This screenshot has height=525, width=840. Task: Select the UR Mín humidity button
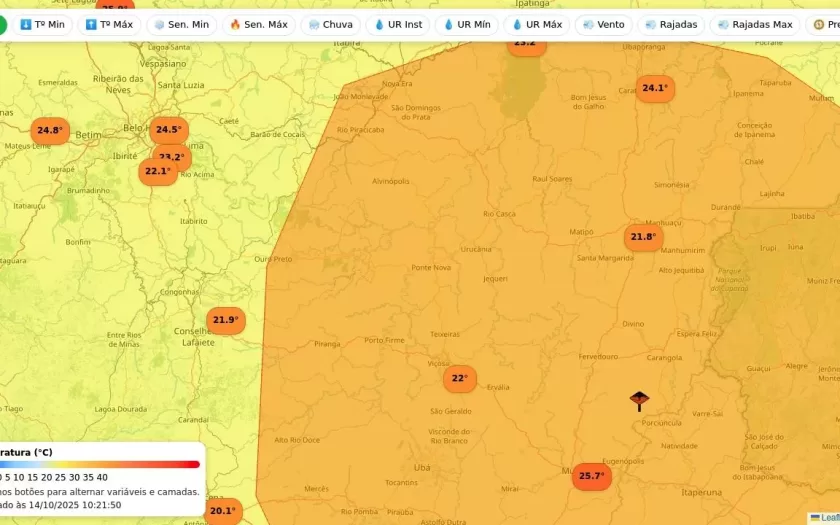coord(466,24)
